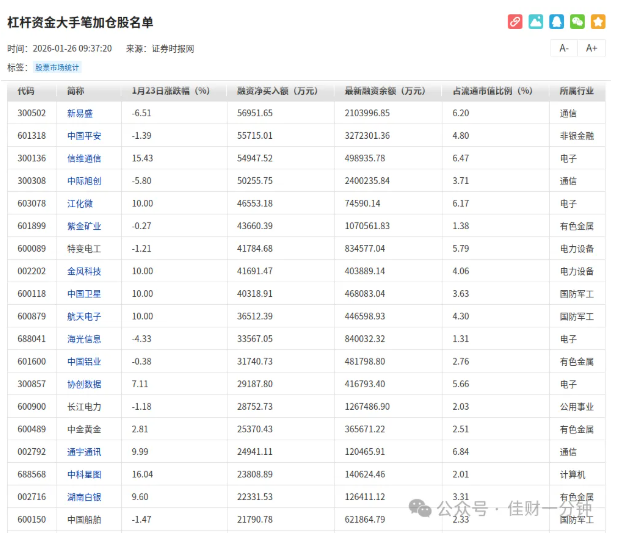The width and height of the screenshot is (618, 540).
Task: Save as image using blue picture icon
Action: click(536, 22)
